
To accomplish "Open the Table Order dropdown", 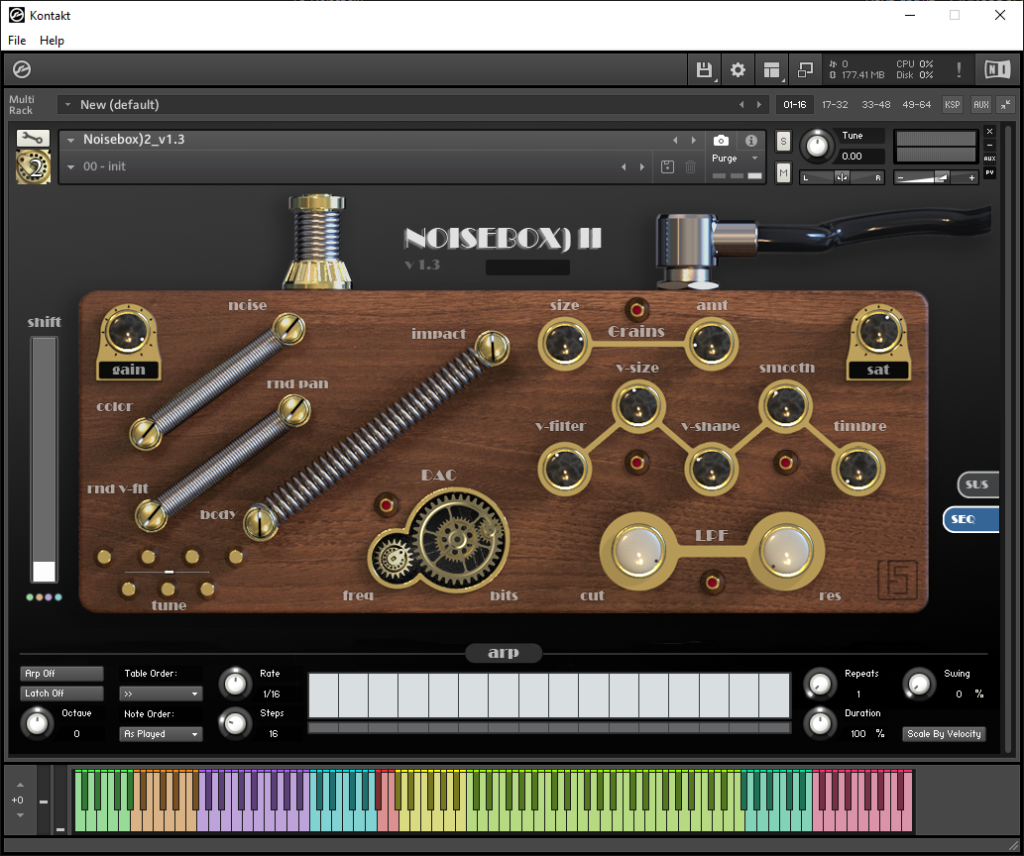I will click(161, 693).
